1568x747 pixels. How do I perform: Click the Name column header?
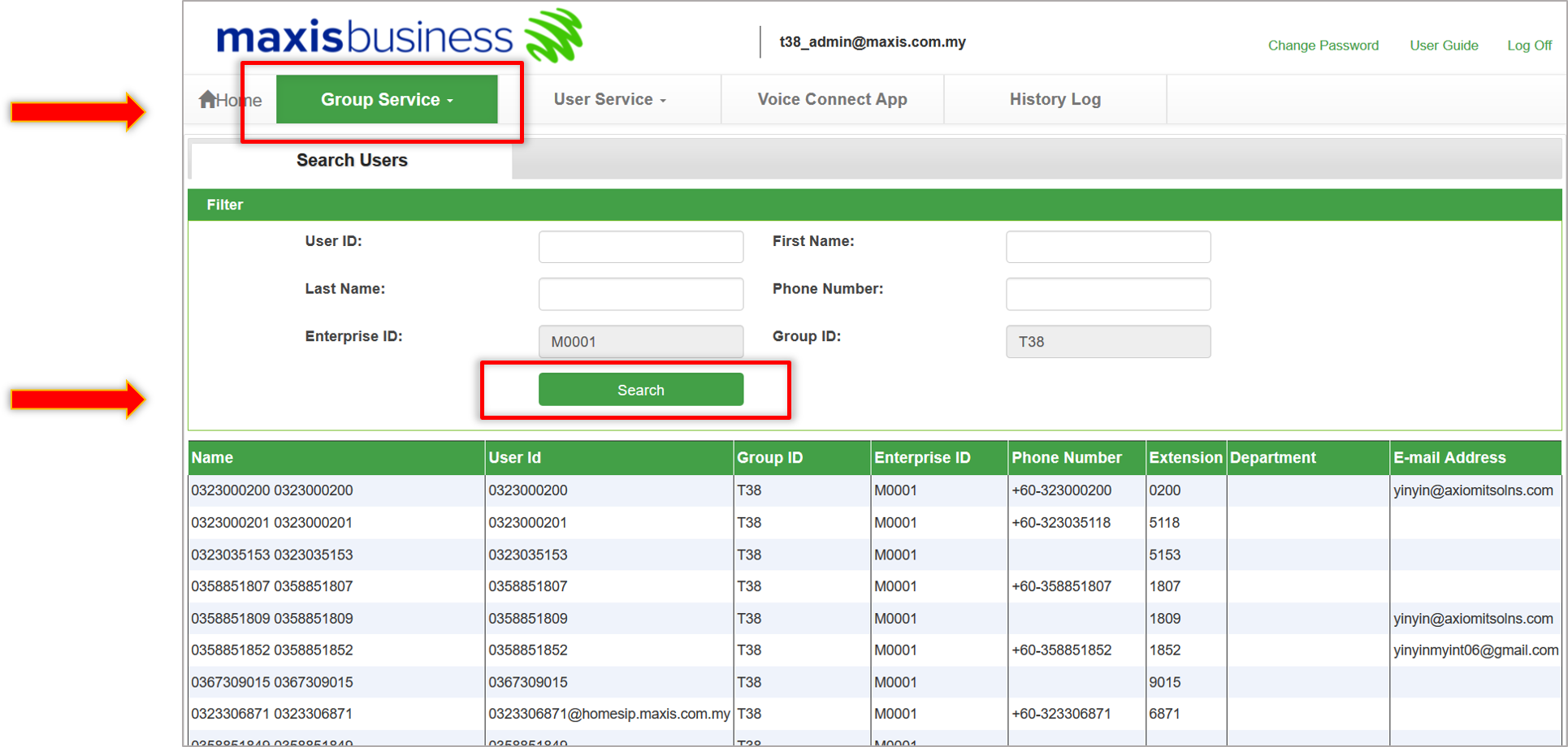[x=213, y=458]
